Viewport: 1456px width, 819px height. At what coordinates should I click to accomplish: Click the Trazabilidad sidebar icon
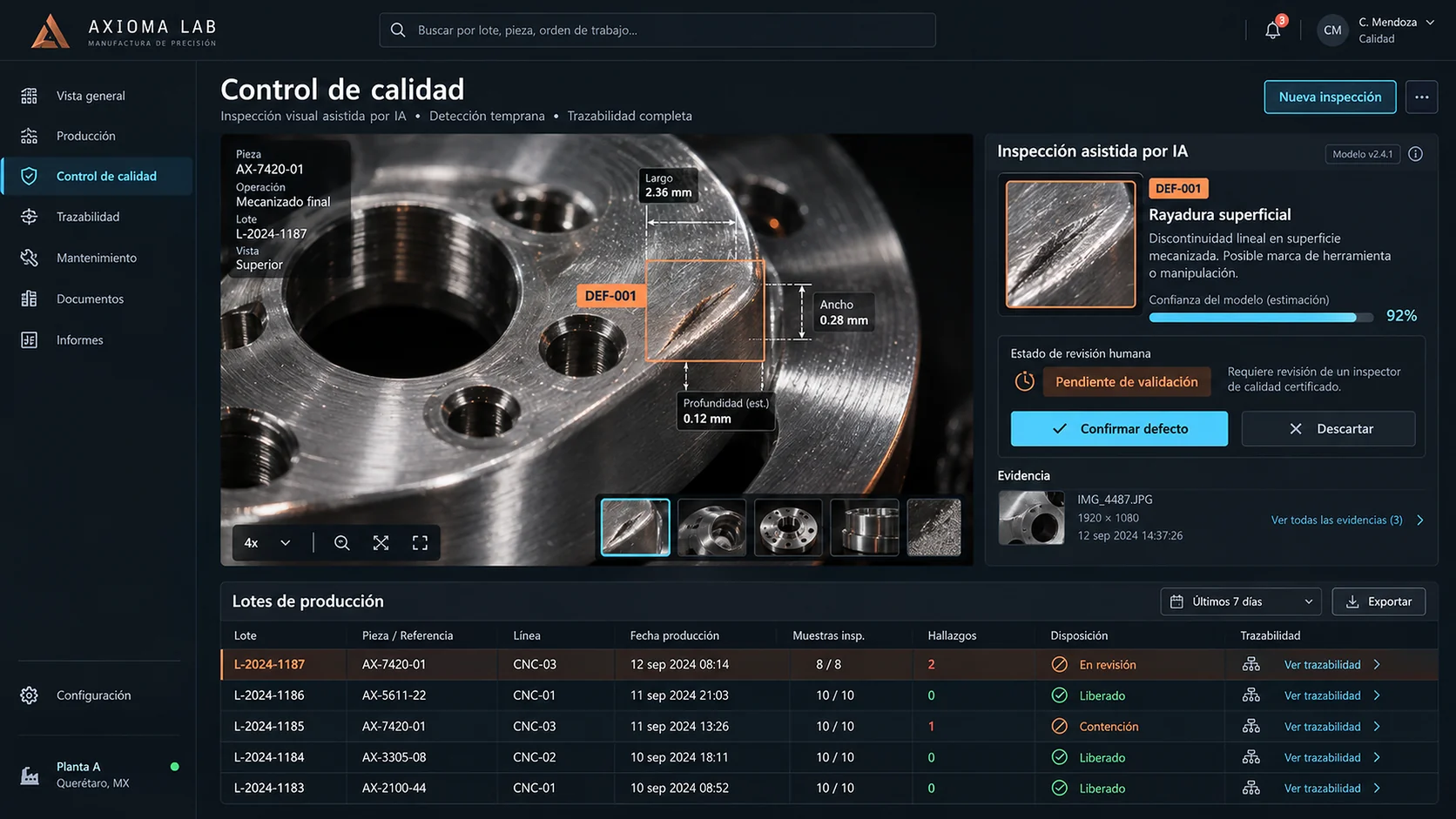tap(30, 217)
